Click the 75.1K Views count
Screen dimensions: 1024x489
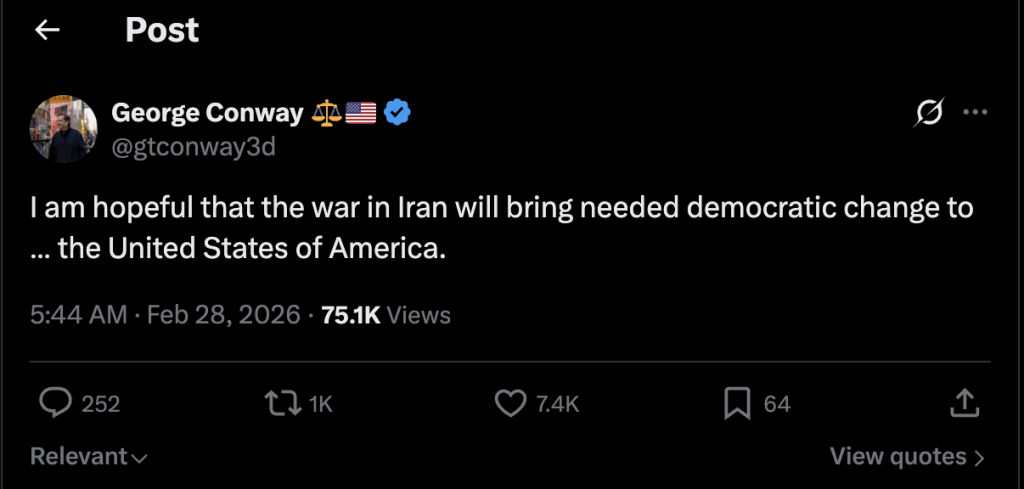[386, 315]
